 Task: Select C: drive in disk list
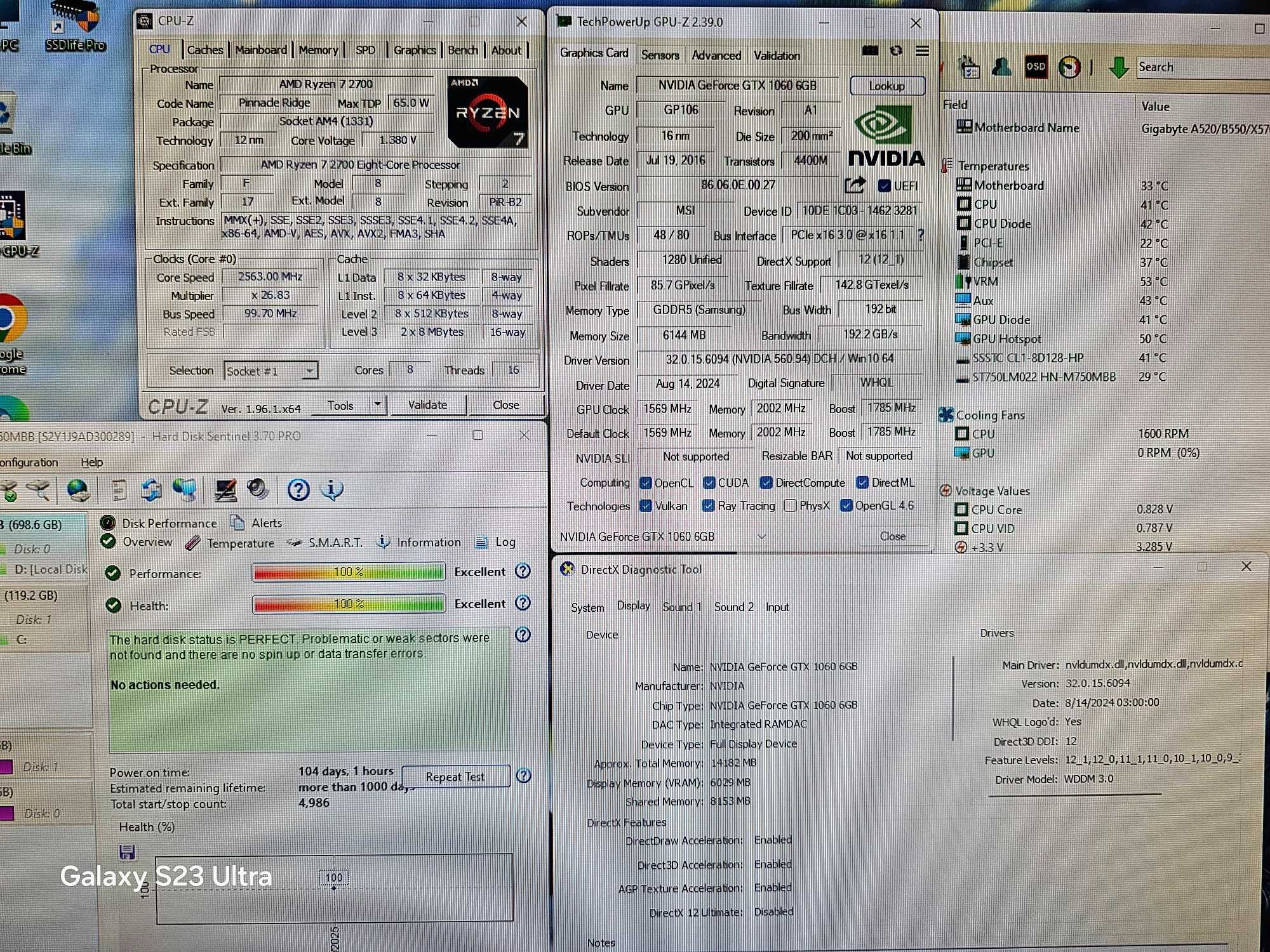pyautogui.click(x=44, y=640)
